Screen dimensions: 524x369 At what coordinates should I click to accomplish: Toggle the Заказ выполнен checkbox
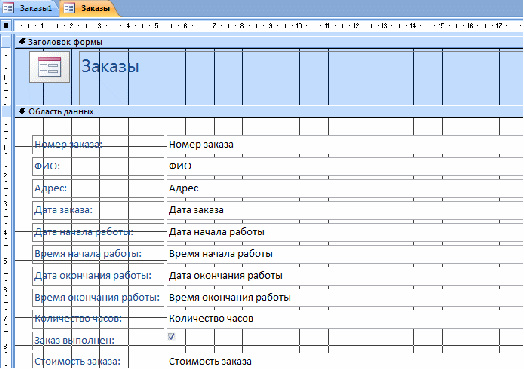coord(171,336)
